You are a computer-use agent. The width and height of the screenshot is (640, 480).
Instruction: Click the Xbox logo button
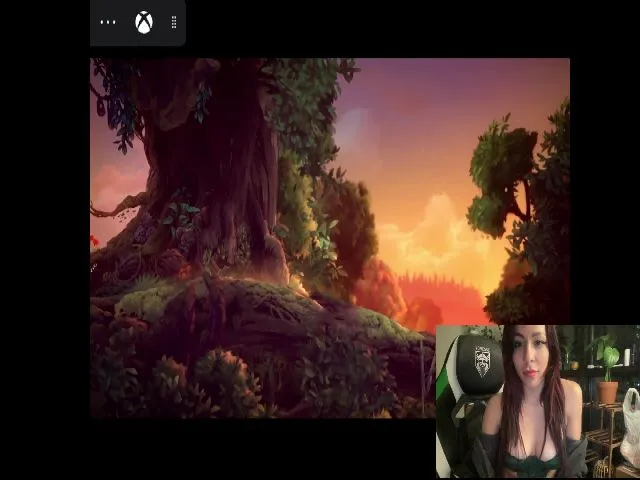point(144,22)
